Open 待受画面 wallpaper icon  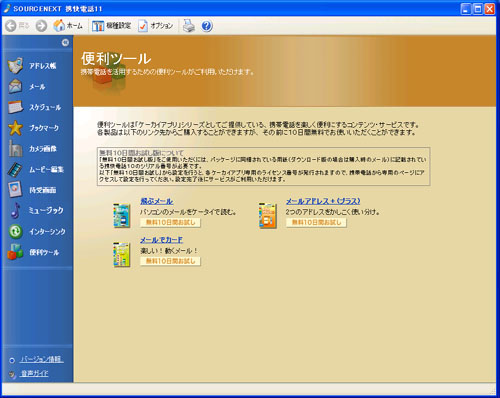15,190
